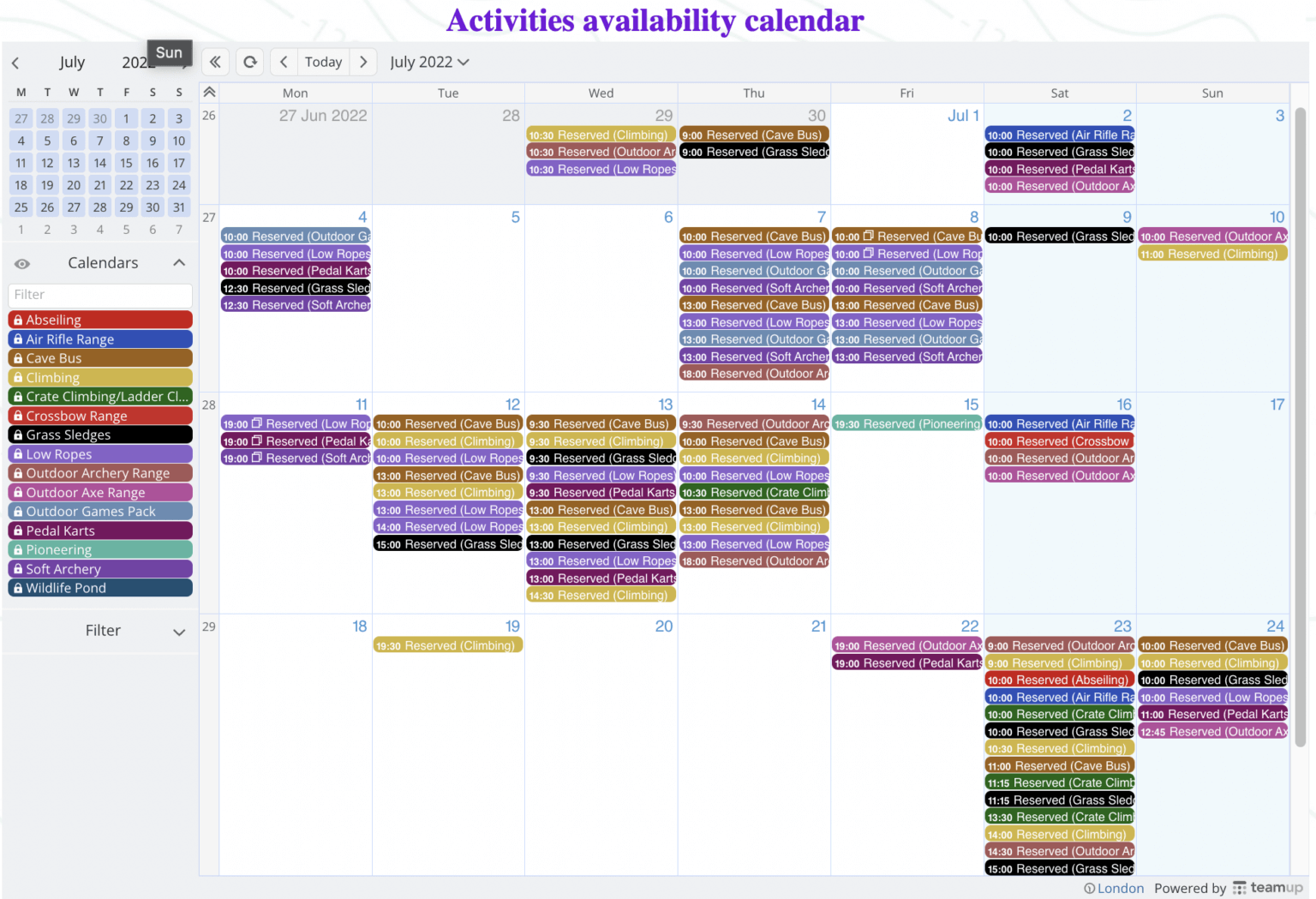The height and width of the screenshot is (899, 1316).
Task: Click the refresh calendar icon
Action: [250, 62]
